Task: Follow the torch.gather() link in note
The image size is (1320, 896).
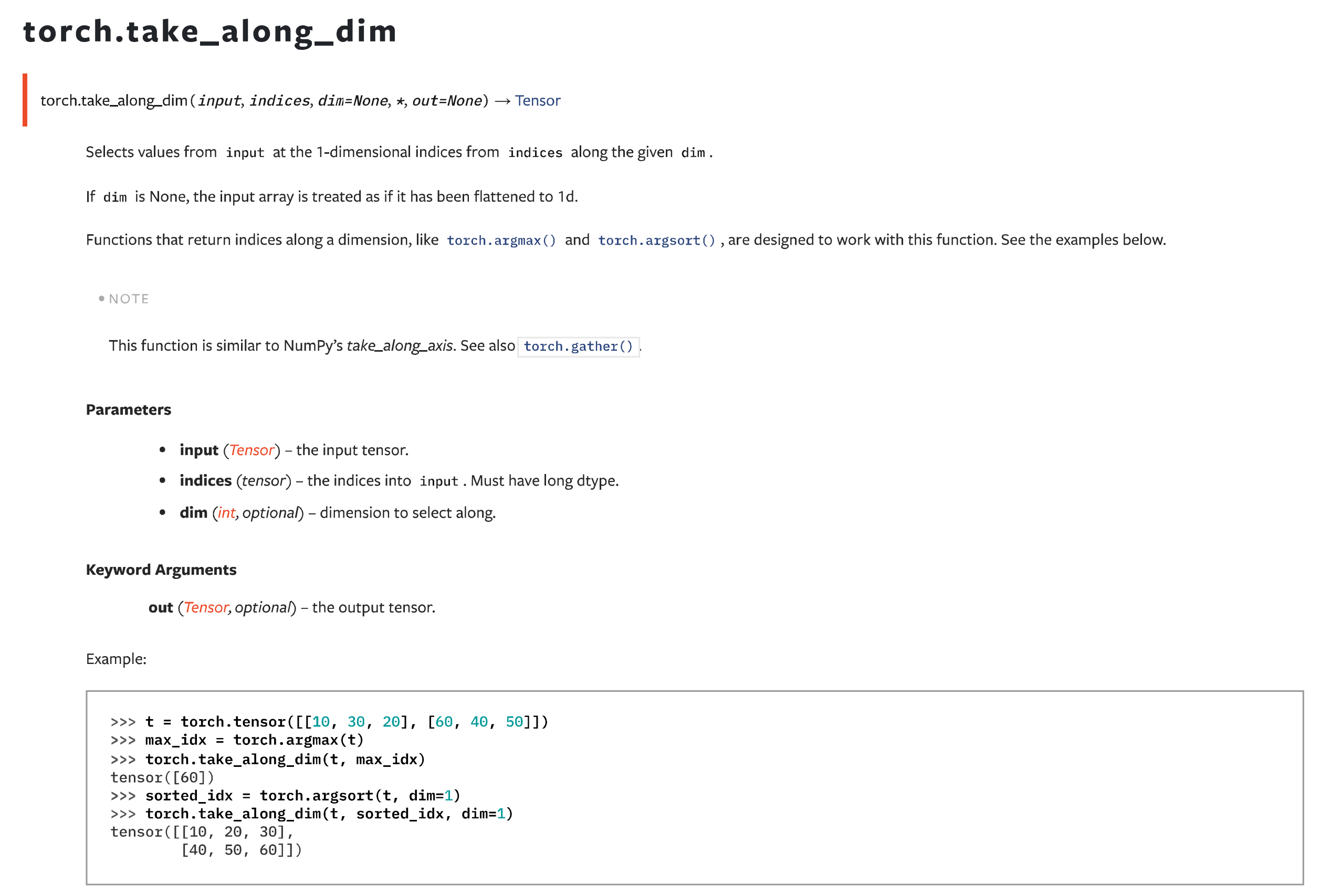Action: 578,346
